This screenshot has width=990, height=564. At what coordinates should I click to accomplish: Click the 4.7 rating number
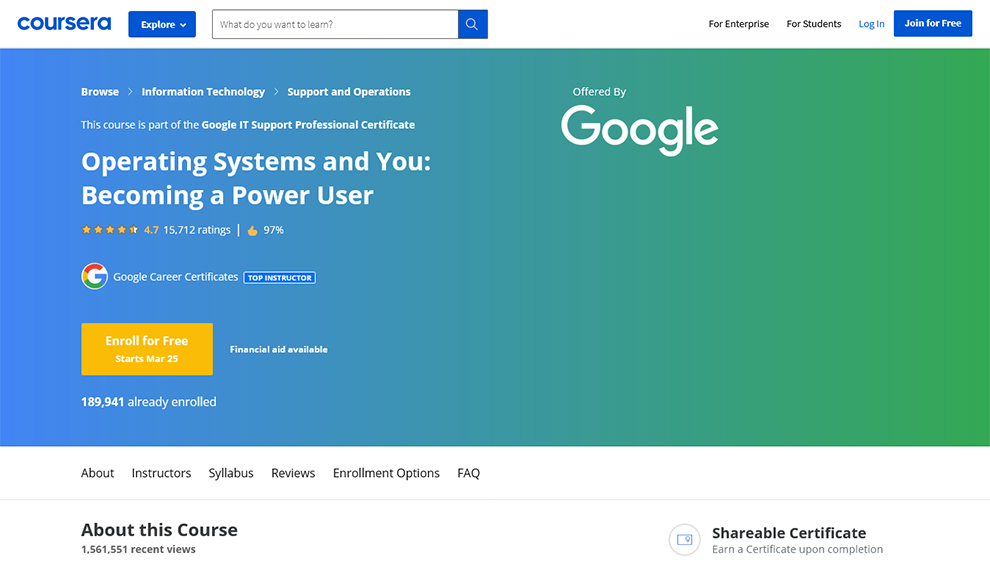tap(151, 230)
